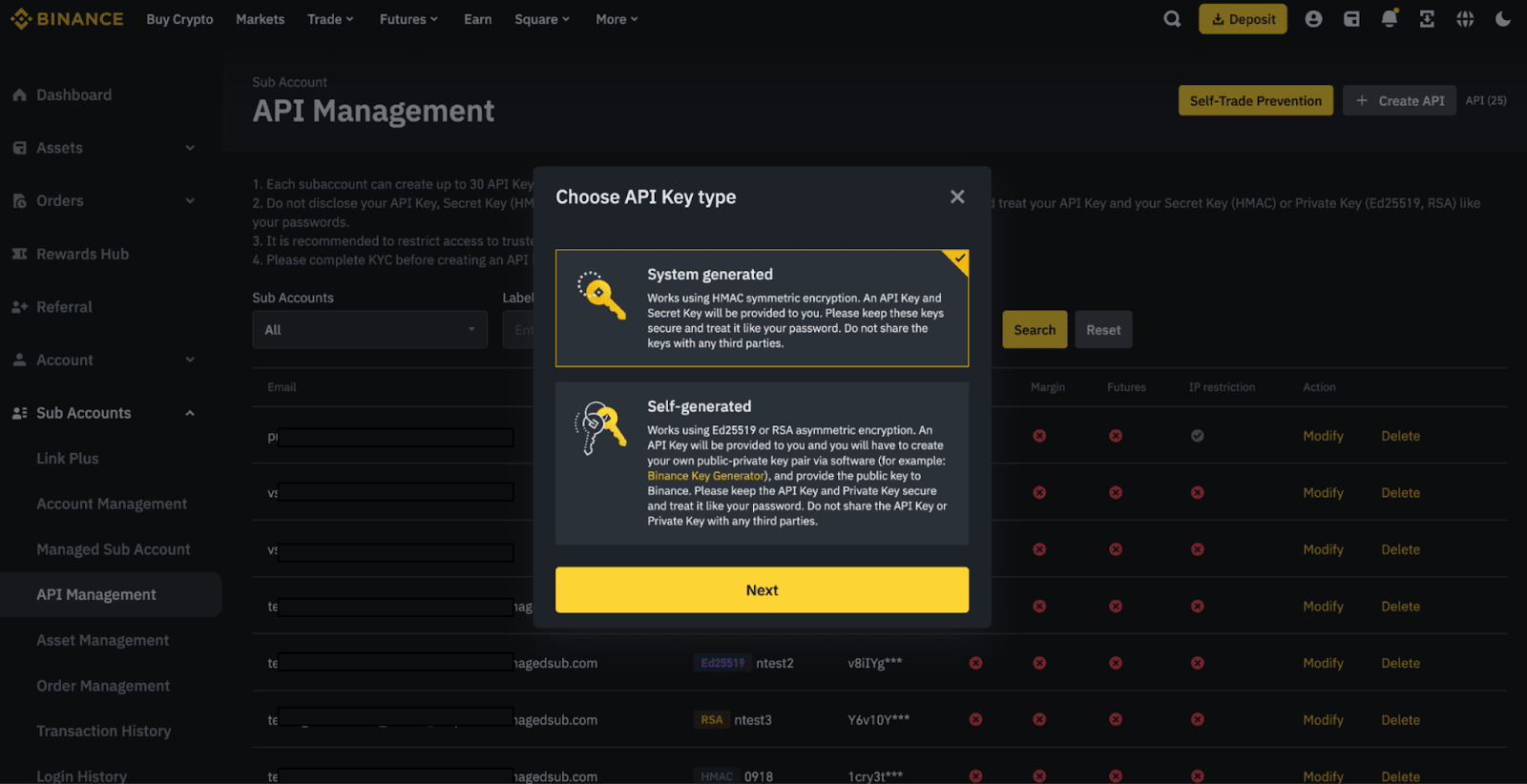This screenshot has width=1527, height=784.
Task: Open the Sub Accounts All dropdown
Action: click(x=369, y=330)
